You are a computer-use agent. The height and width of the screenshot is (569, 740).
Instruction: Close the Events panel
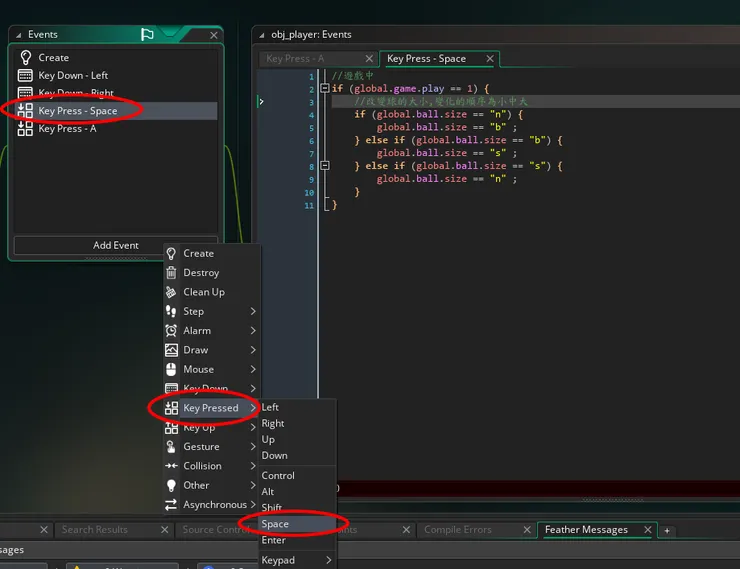pos(214,35)
